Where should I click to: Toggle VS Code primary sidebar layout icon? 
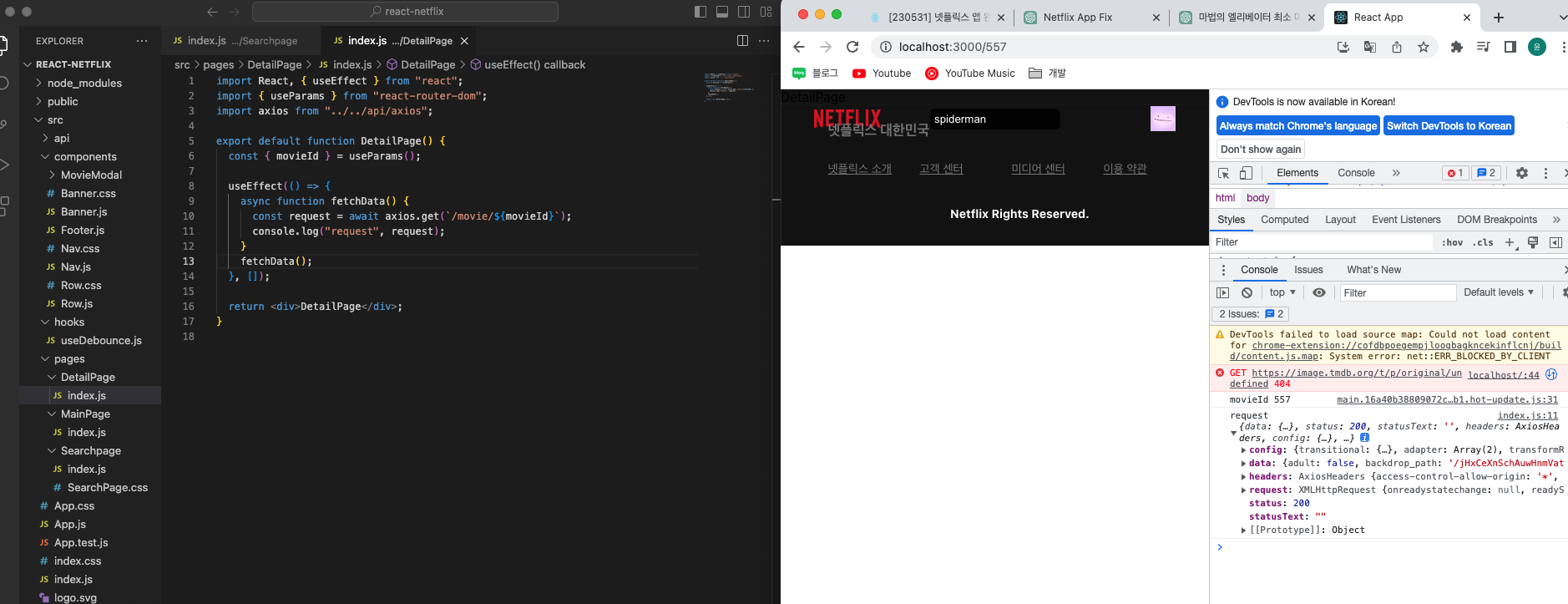pyautogui.click(x=701, y=12)
